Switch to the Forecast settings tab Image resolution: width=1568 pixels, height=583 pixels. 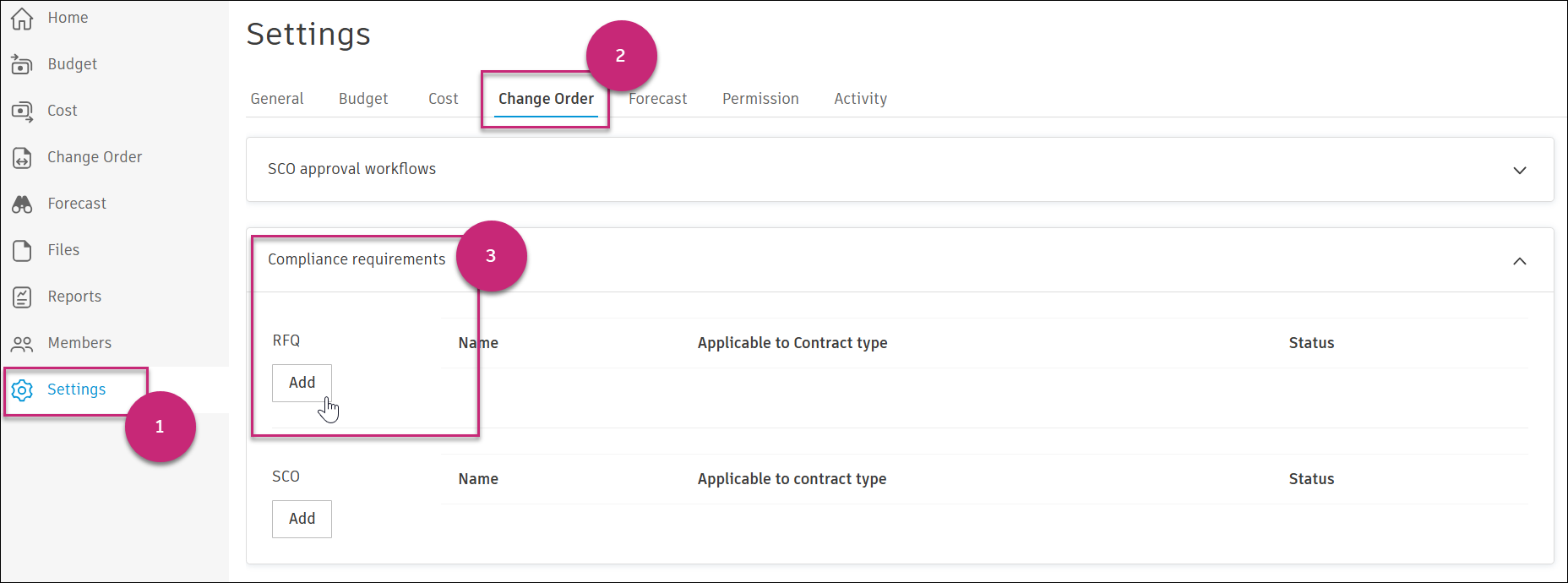pyautogui.click(x=659, y=99)
